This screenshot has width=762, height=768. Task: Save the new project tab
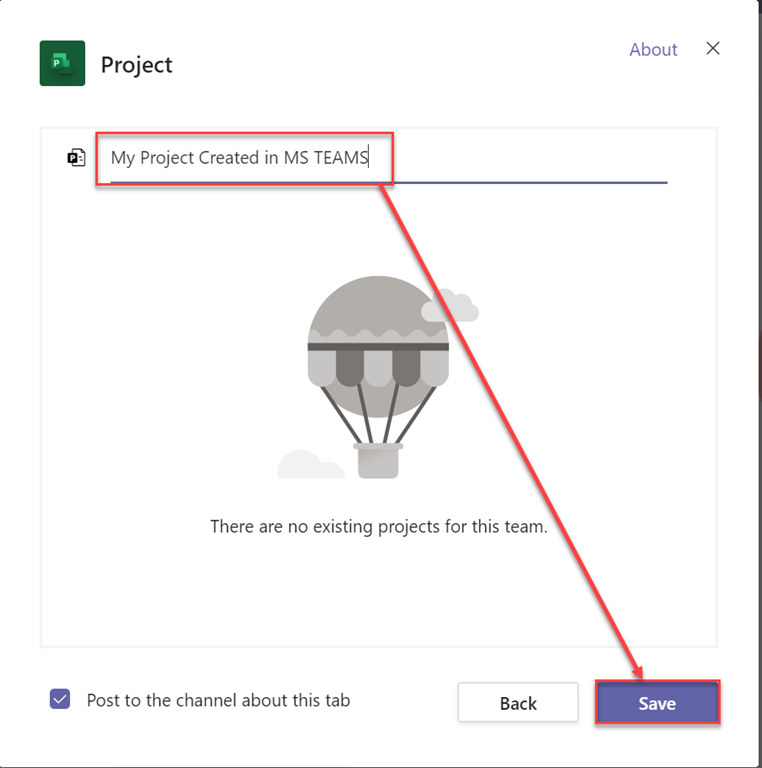[657, 703]
